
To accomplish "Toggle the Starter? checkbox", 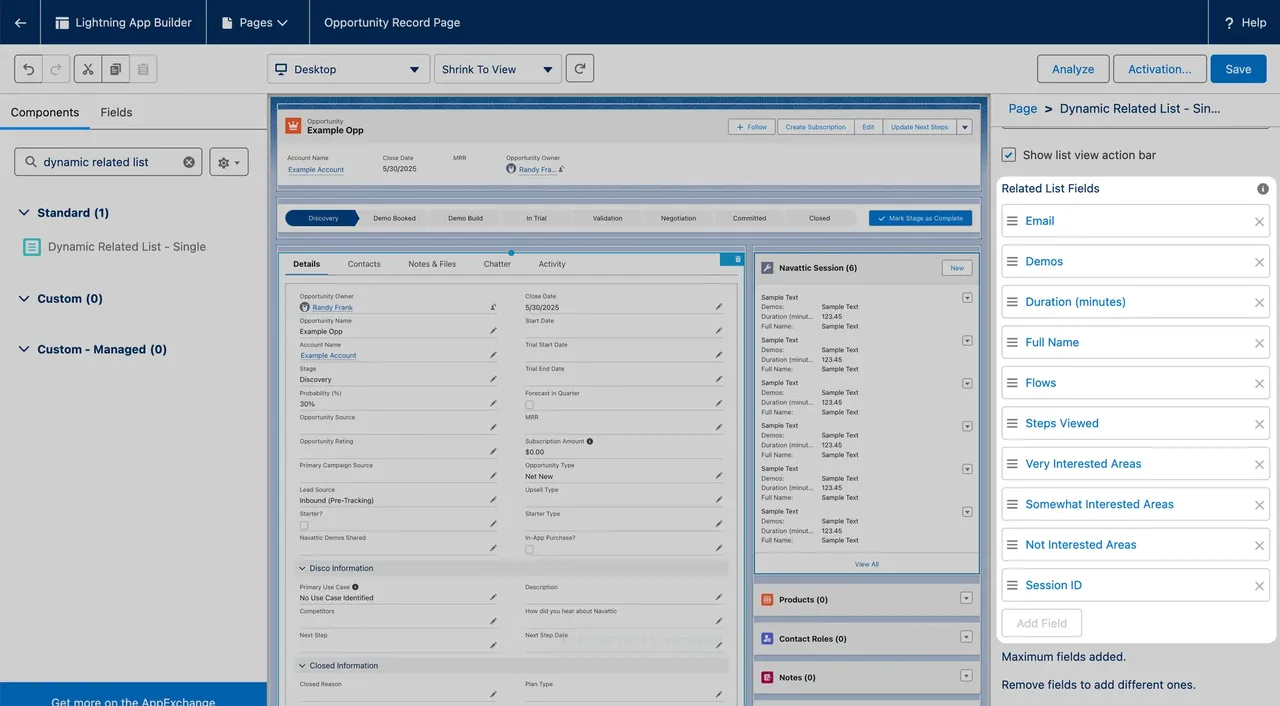I will tap(304, 525).
